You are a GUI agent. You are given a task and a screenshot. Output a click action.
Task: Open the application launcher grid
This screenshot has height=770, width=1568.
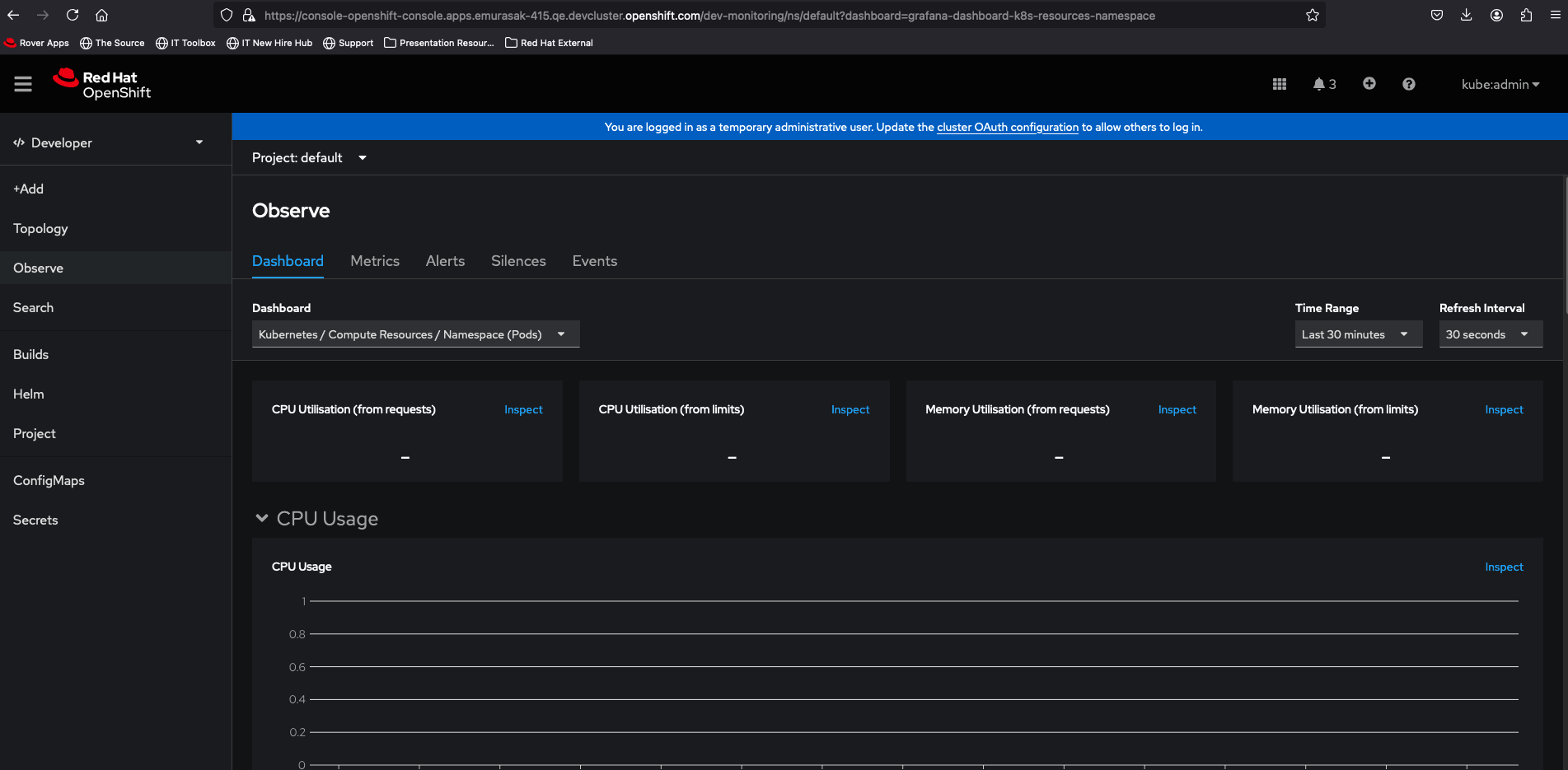(x=1279, y=84)
